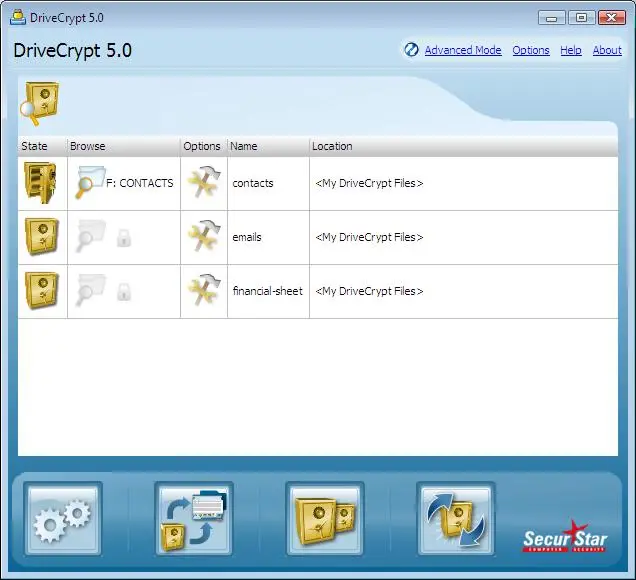Sort by the Name column header
The image size is (636, 580).
point(244,146)
